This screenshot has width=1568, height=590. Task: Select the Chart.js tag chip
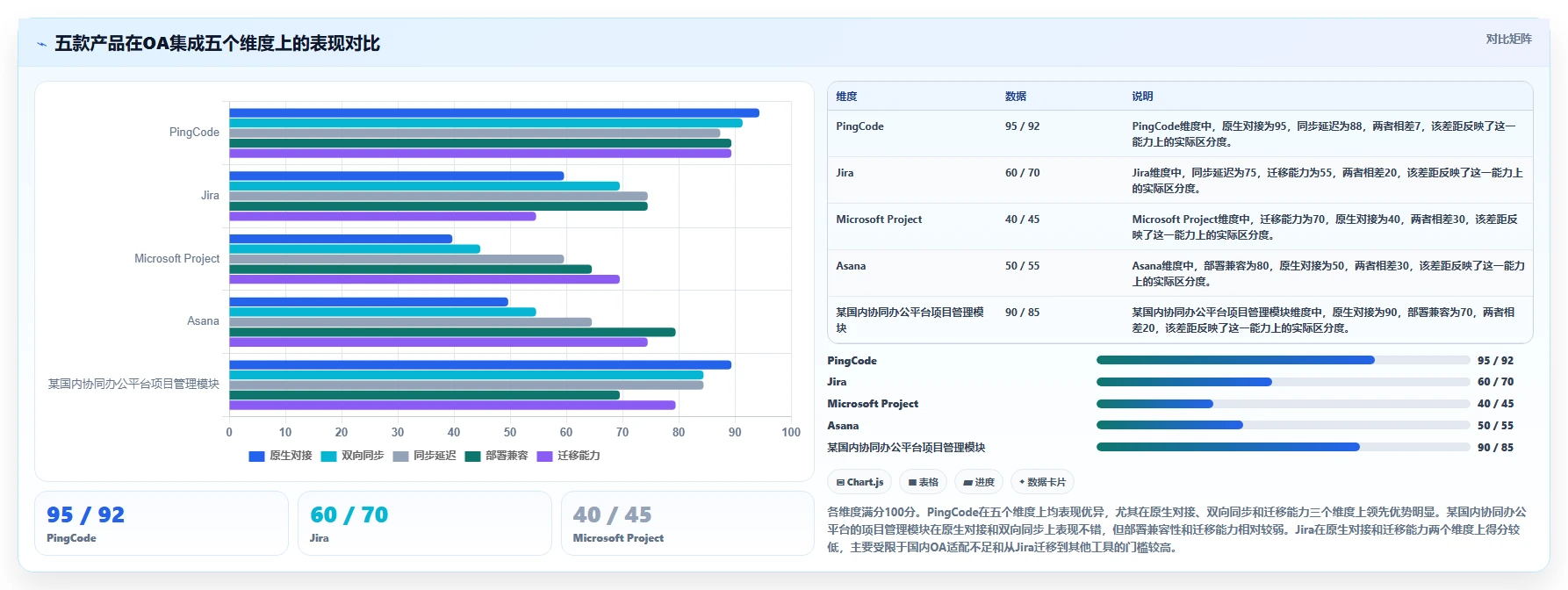pos(860,482)
